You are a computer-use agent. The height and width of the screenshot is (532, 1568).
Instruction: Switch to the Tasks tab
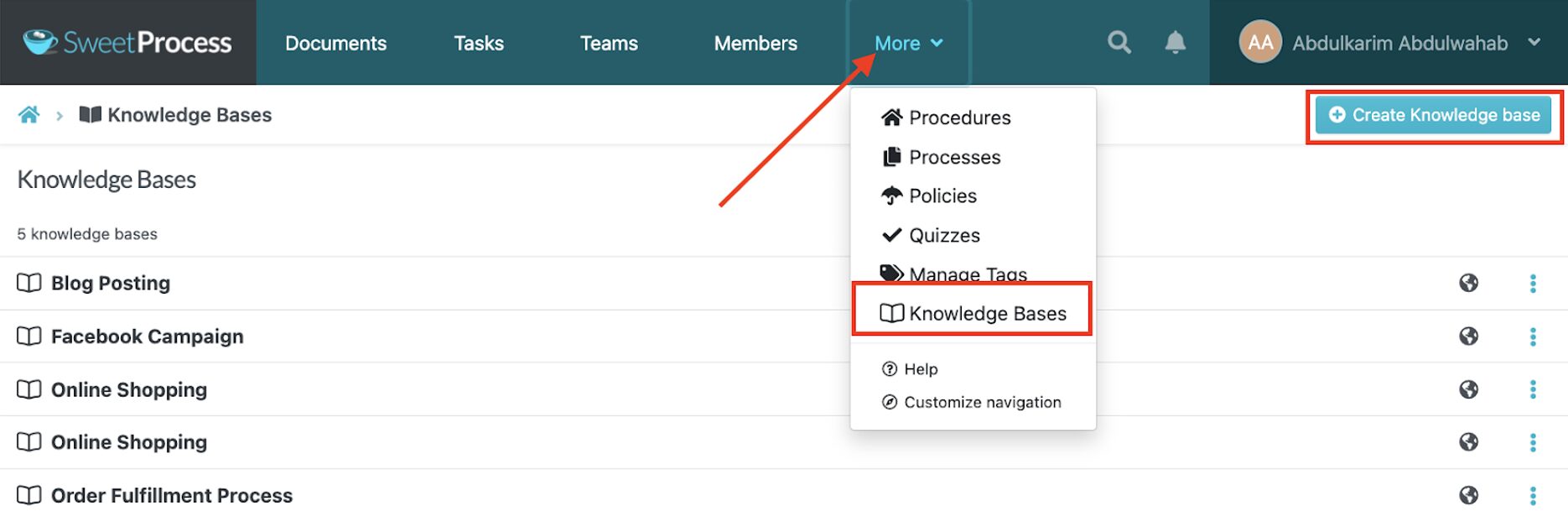pos(479,43)
